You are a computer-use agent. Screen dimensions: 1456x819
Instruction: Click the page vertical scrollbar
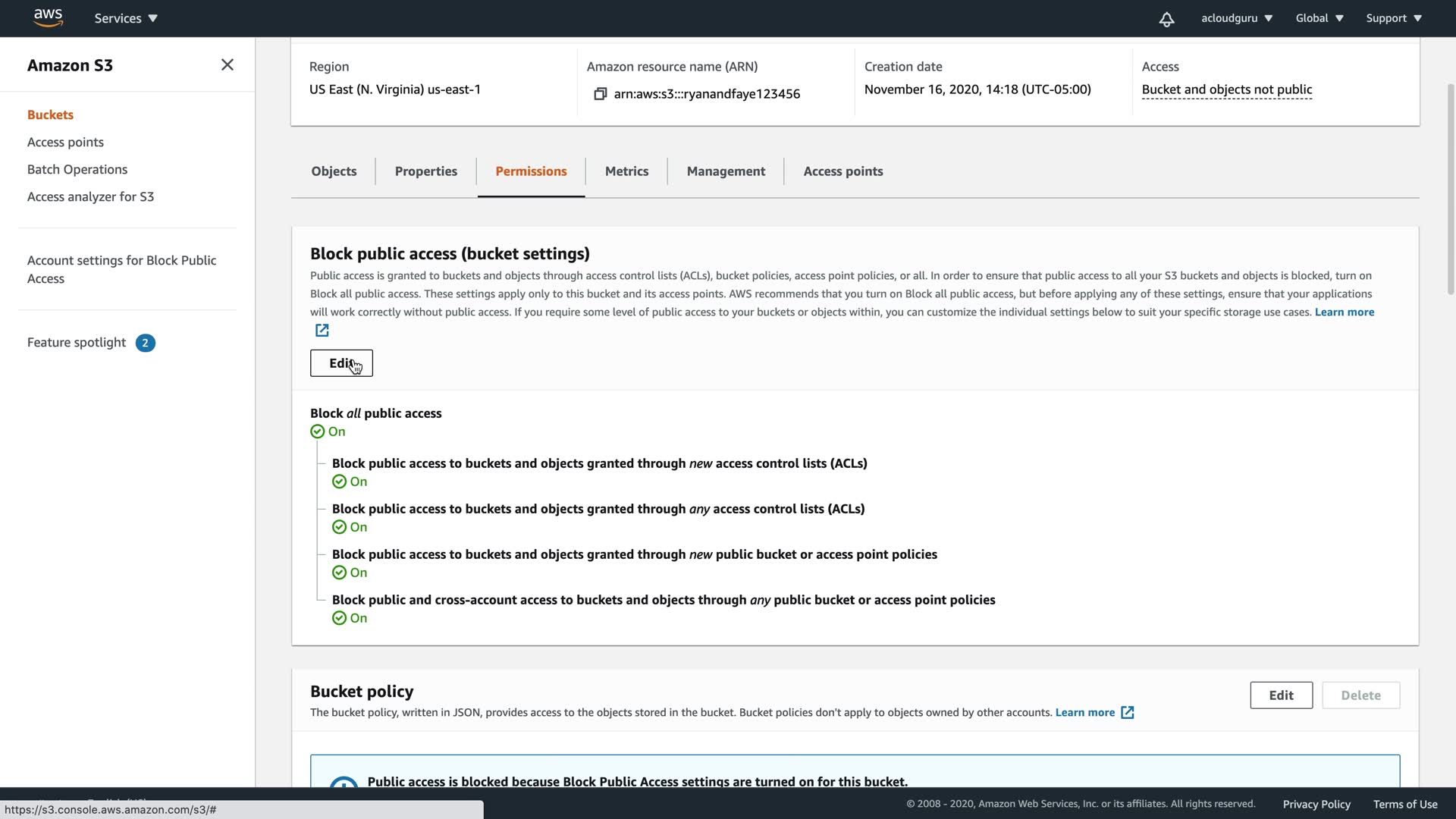[x=1450, y=190]
